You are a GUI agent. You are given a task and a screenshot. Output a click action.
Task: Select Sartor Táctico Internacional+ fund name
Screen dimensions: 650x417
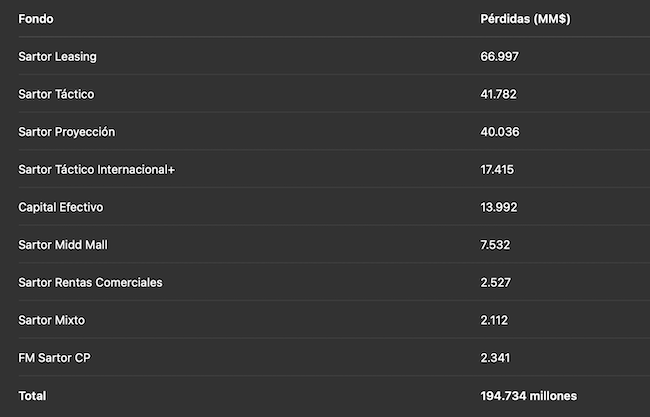(96, 170)
